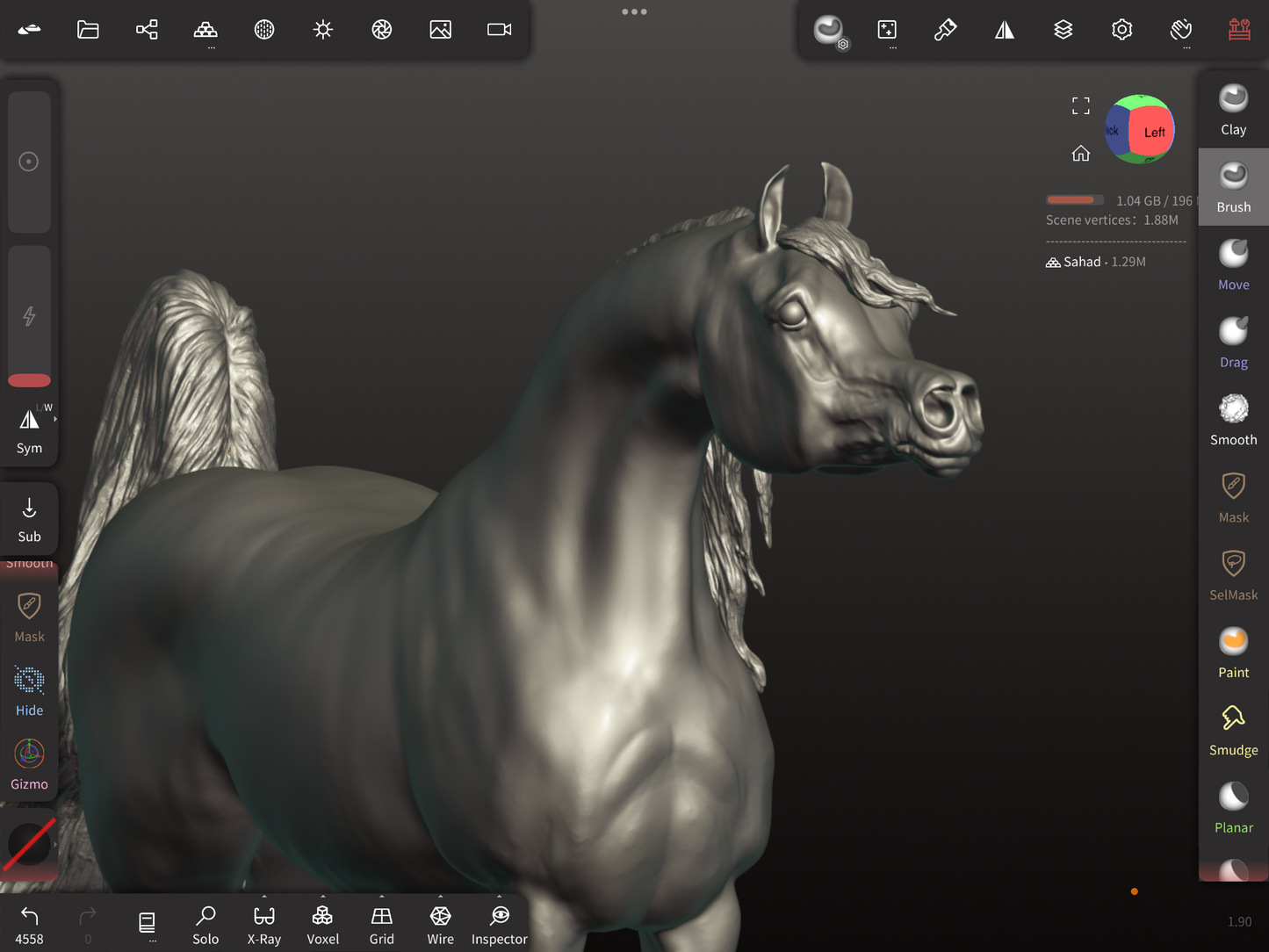Select the Clay sculpting tool
The height and width of the screenshot is (952, 1269).
pos(1233,110)
